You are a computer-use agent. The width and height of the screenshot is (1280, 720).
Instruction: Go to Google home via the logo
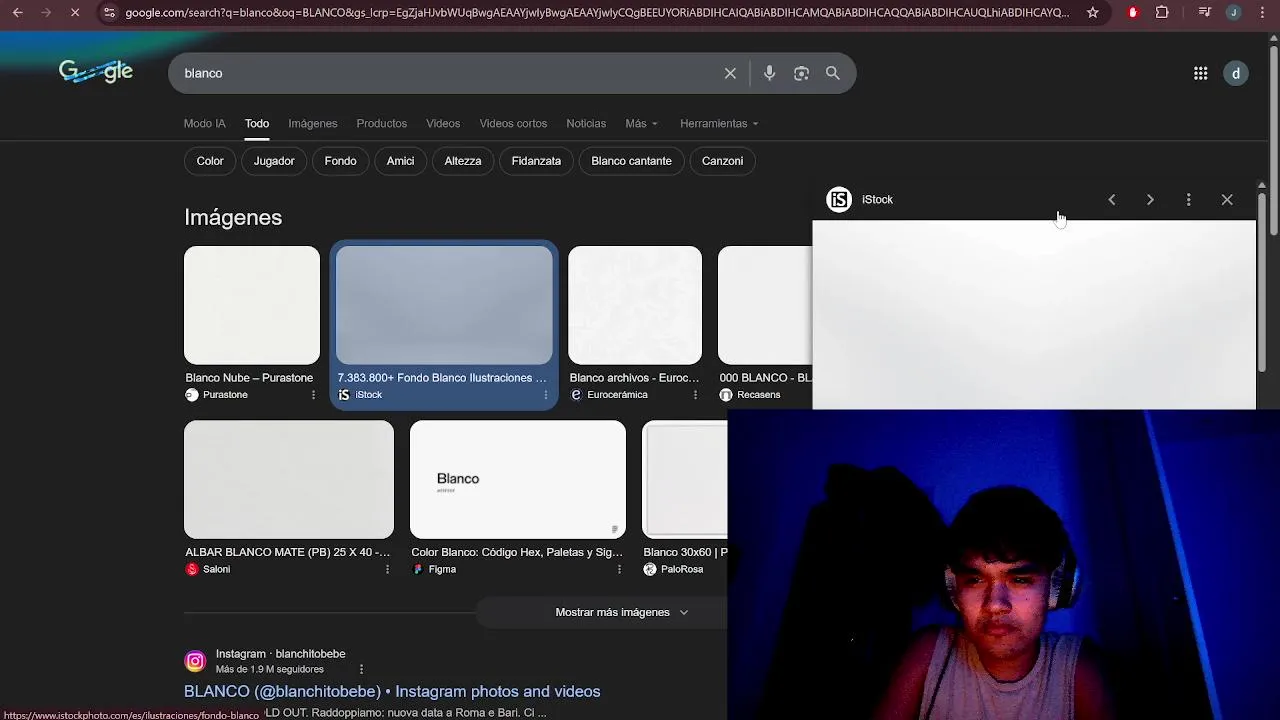(x=96, y=72)
